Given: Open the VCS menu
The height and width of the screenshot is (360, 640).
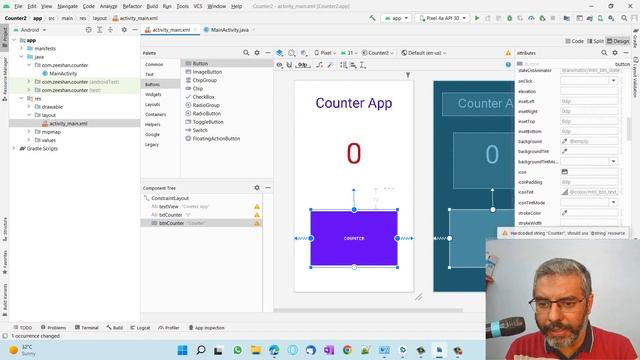Looking at the screenshot, I should 198,6.
